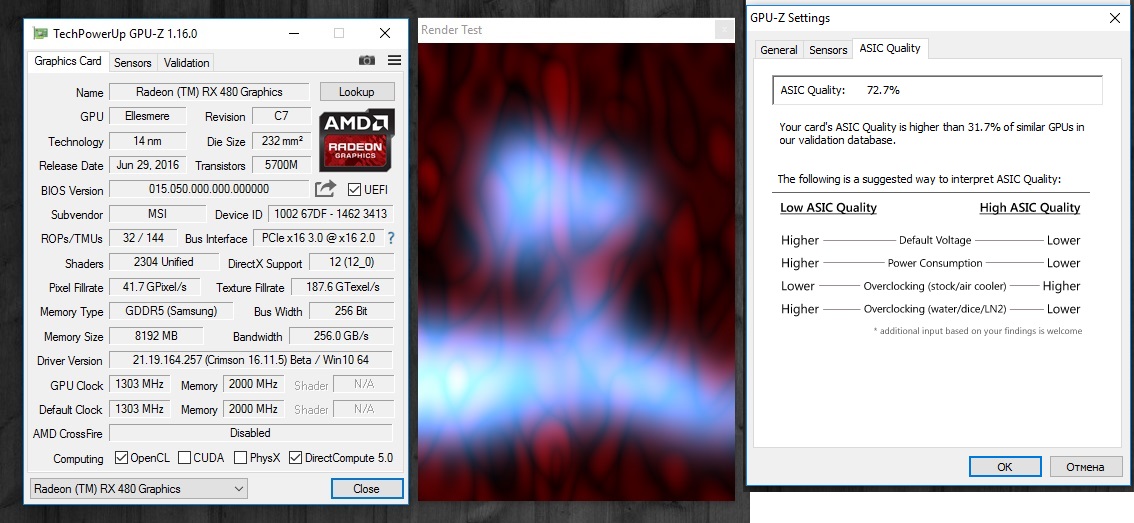
Task: Open the Radeon RX 480 GPU selector dropdown
Action: (x=139, y=489)
